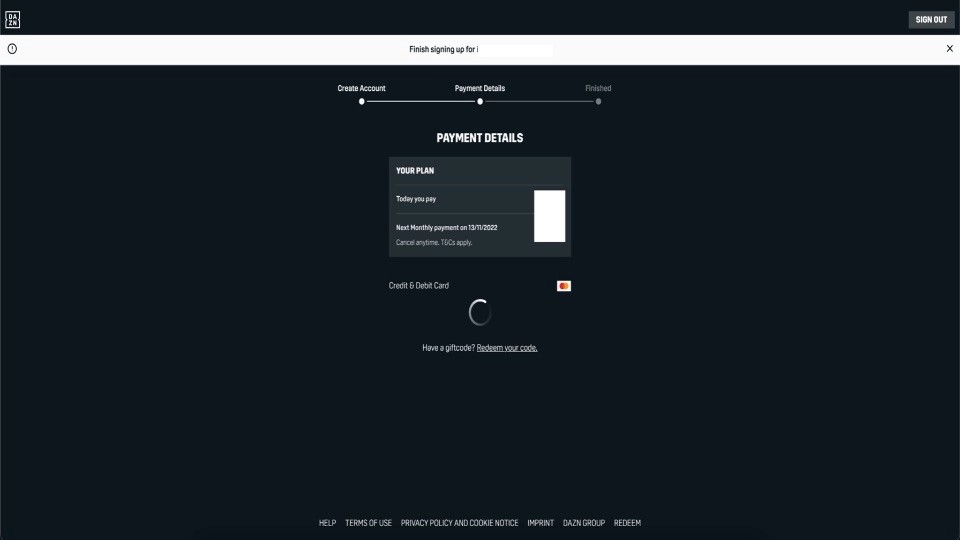
Task: Select the Finished step dot
Action: (x=598, y=102)
